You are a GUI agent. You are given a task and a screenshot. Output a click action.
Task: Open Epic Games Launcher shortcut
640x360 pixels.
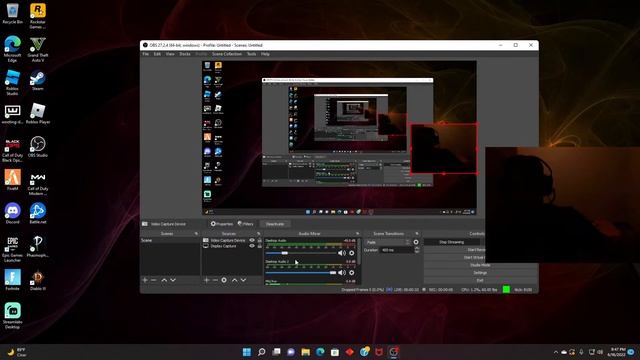(x=13, y=249)
